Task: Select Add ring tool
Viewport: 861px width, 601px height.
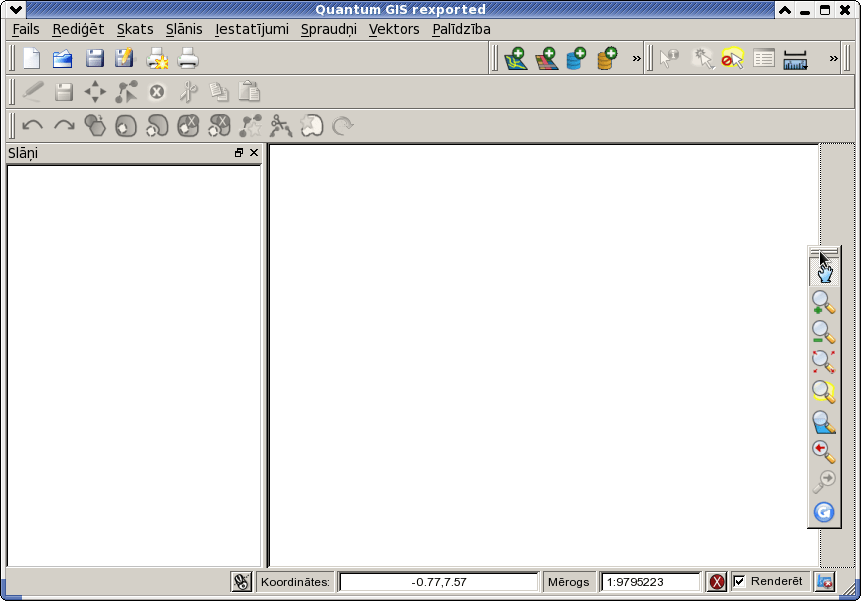Action: coord(126,126)
